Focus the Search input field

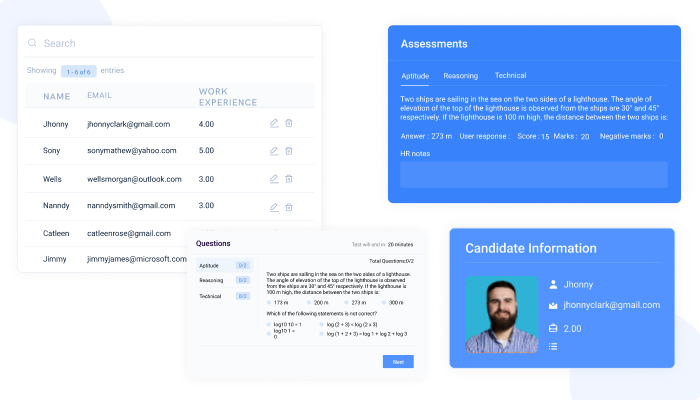click(170, 43)
